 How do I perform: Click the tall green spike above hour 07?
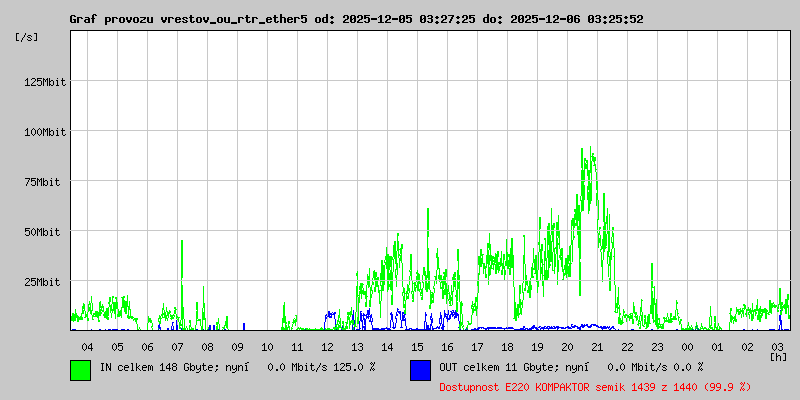182,242
